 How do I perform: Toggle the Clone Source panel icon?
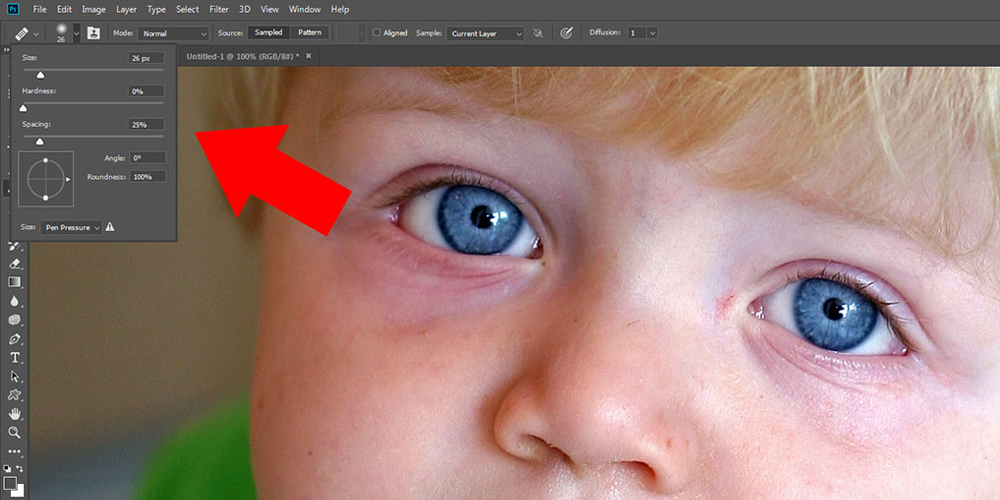(94, 33)
